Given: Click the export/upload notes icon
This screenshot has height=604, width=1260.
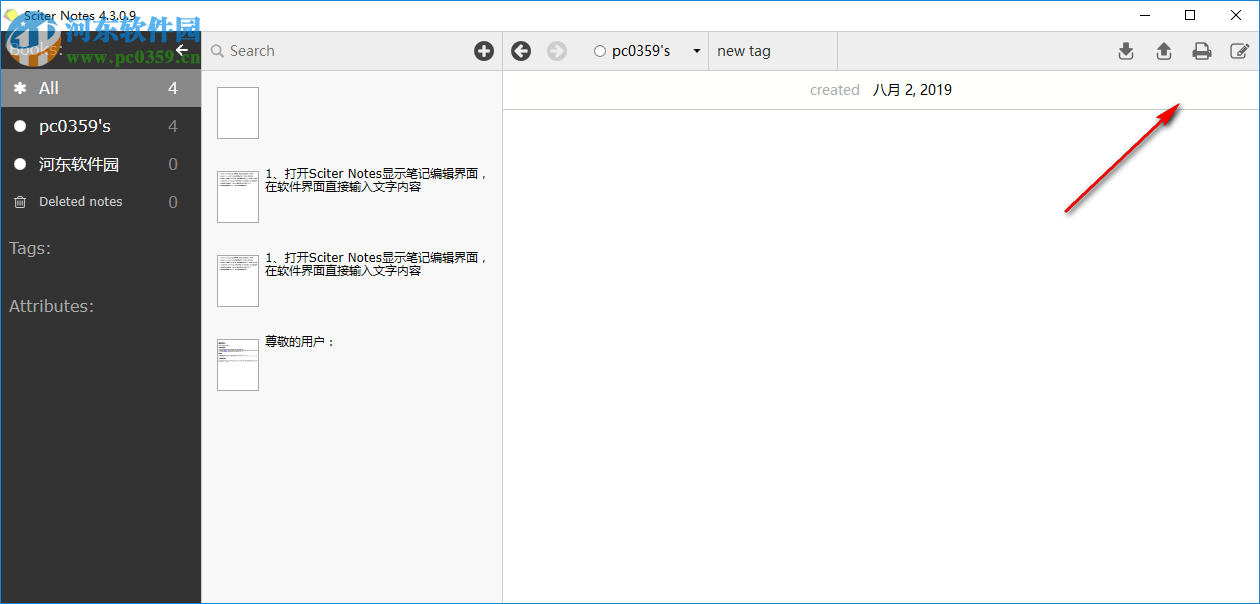Looking at the screenshot, I should (1163, 50).
